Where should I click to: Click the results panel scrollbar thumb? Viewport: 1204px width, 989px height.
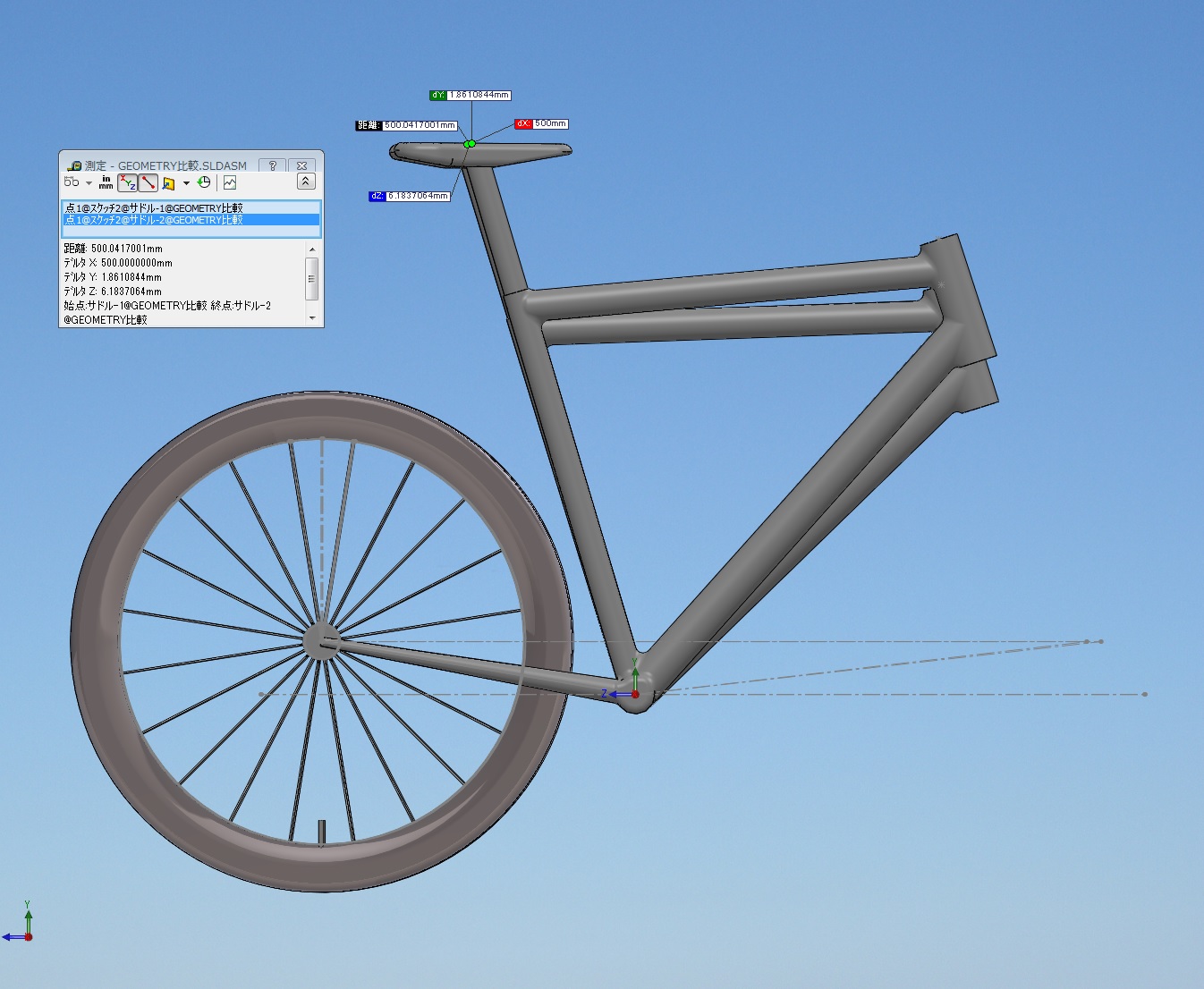tap(312, 277)
